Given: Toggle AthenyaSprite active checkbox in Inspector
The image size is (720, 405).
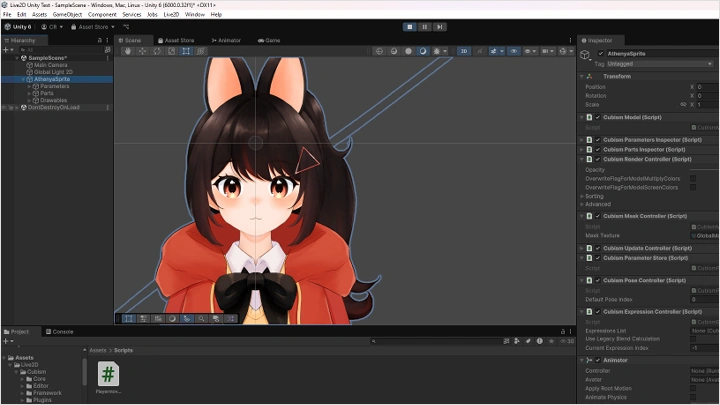Looking at the screenshot, I should (601, 54).
